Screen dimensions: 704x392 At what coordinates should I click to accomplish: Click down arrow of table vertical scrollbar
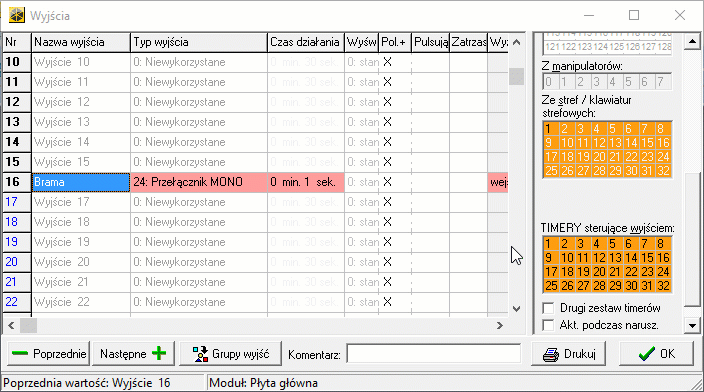(x=516, y=309)
